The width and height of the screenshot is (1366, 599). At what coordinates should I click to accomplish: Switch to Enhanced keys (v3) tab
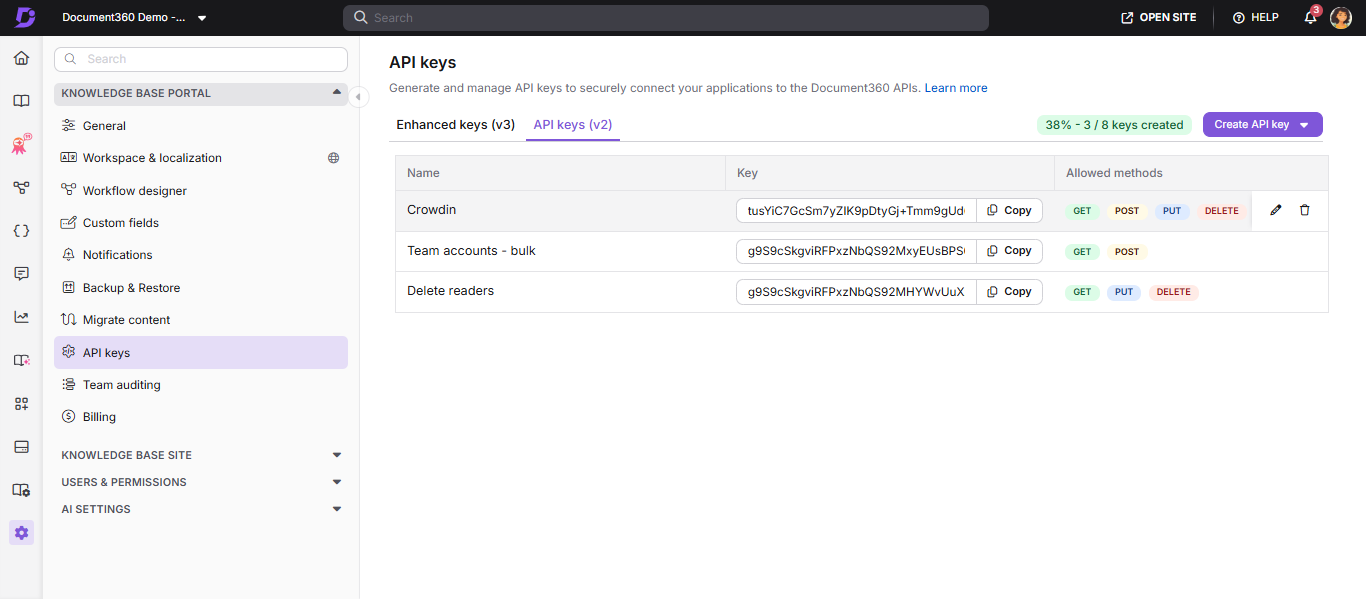pos(456,125)
